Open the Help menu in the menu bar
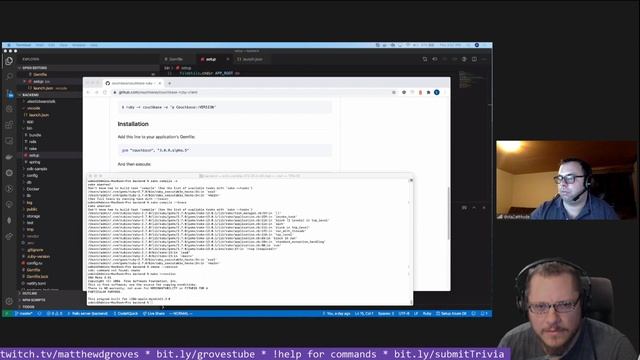Image resolution: width=640 pixels, height=360 pixels. click(x=93, y=45)
